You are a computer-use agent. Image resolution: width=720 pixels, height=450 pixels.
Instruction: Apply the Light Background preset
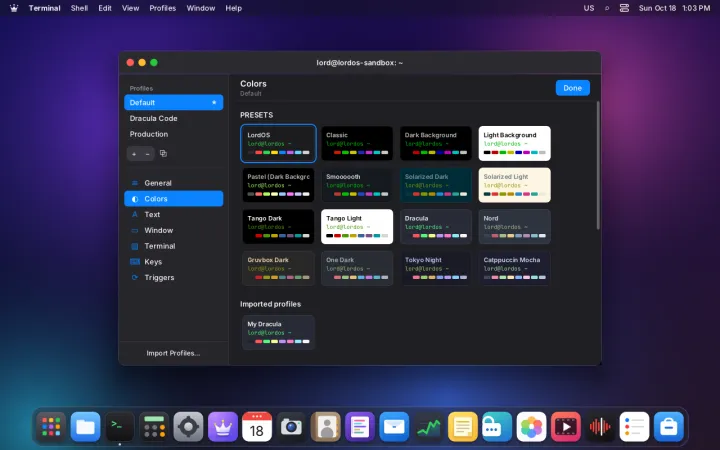(x=514, y=143)
